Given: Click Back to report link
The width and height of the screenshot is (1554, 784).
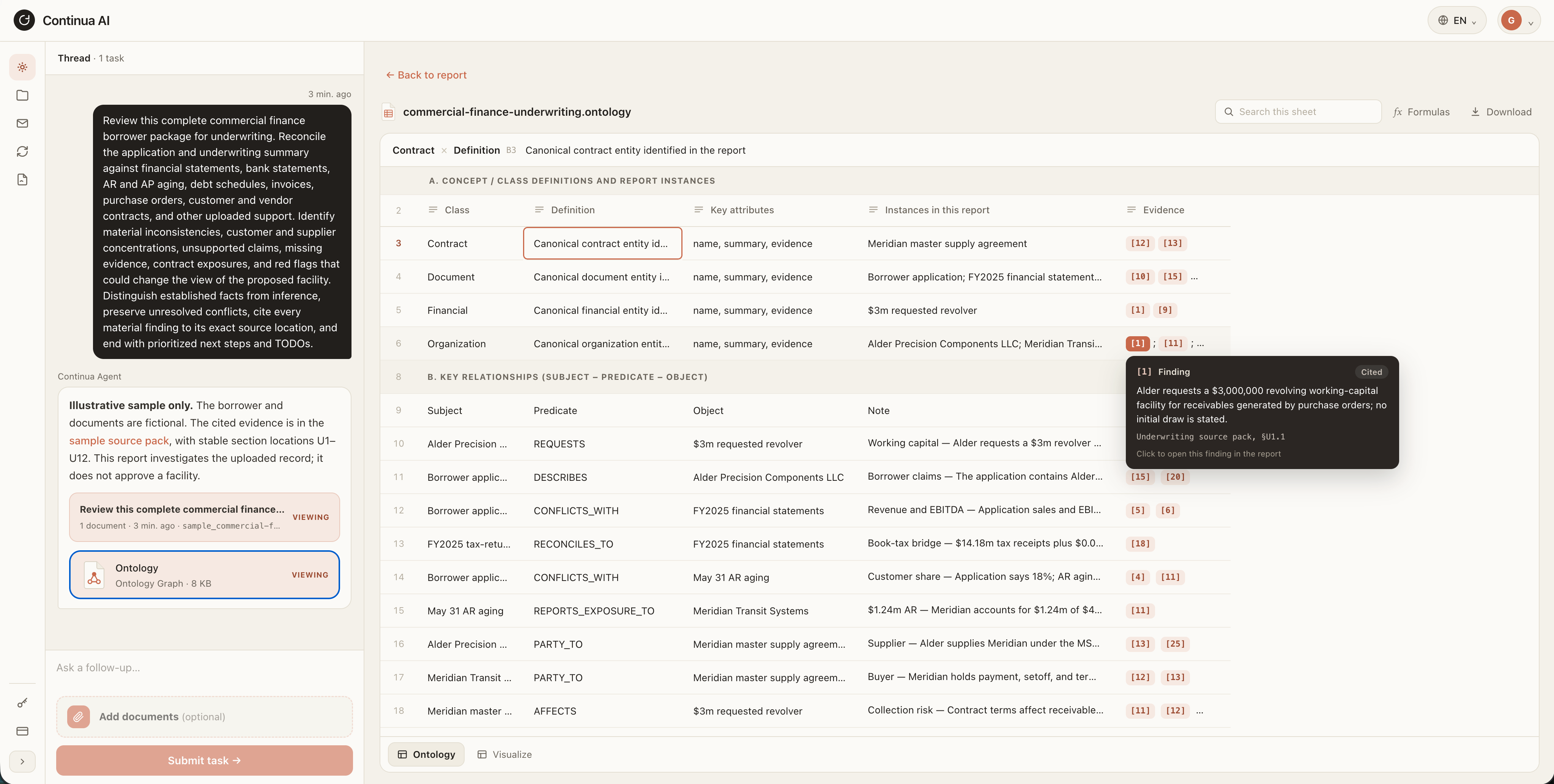Looking at the screenshot, I should click(426, 75).
